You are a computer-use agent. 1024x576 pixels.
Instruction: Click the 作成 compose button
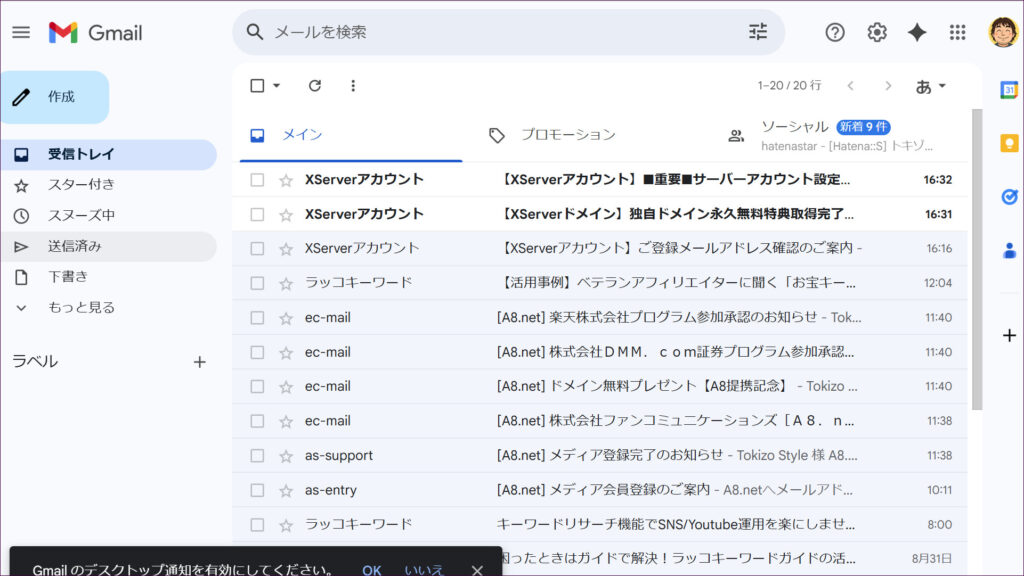point(55,97)
